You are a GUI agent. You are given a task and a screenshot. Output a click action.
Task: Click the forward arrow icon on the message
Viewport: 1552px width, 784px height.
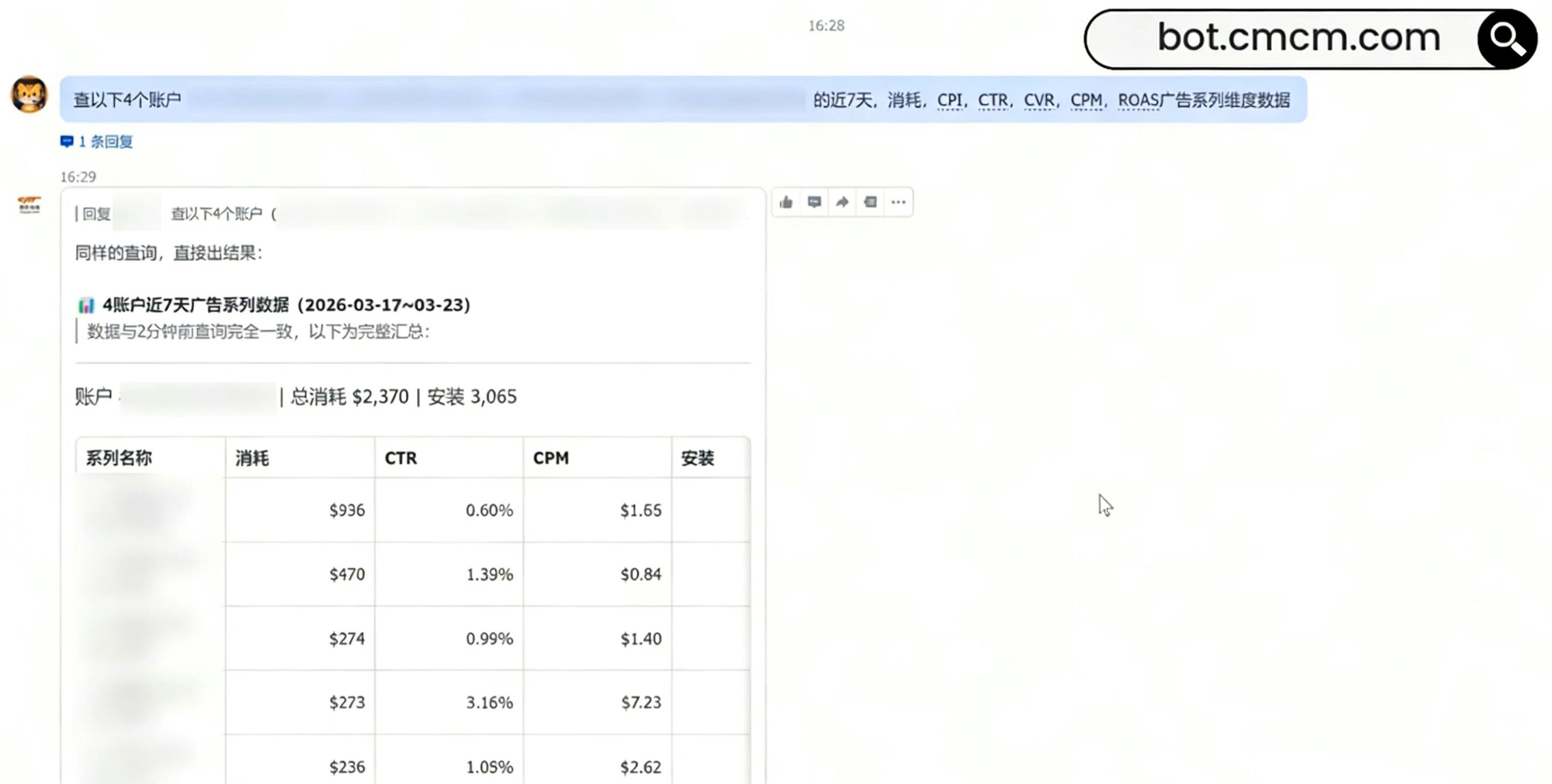[x=842, y=203]
